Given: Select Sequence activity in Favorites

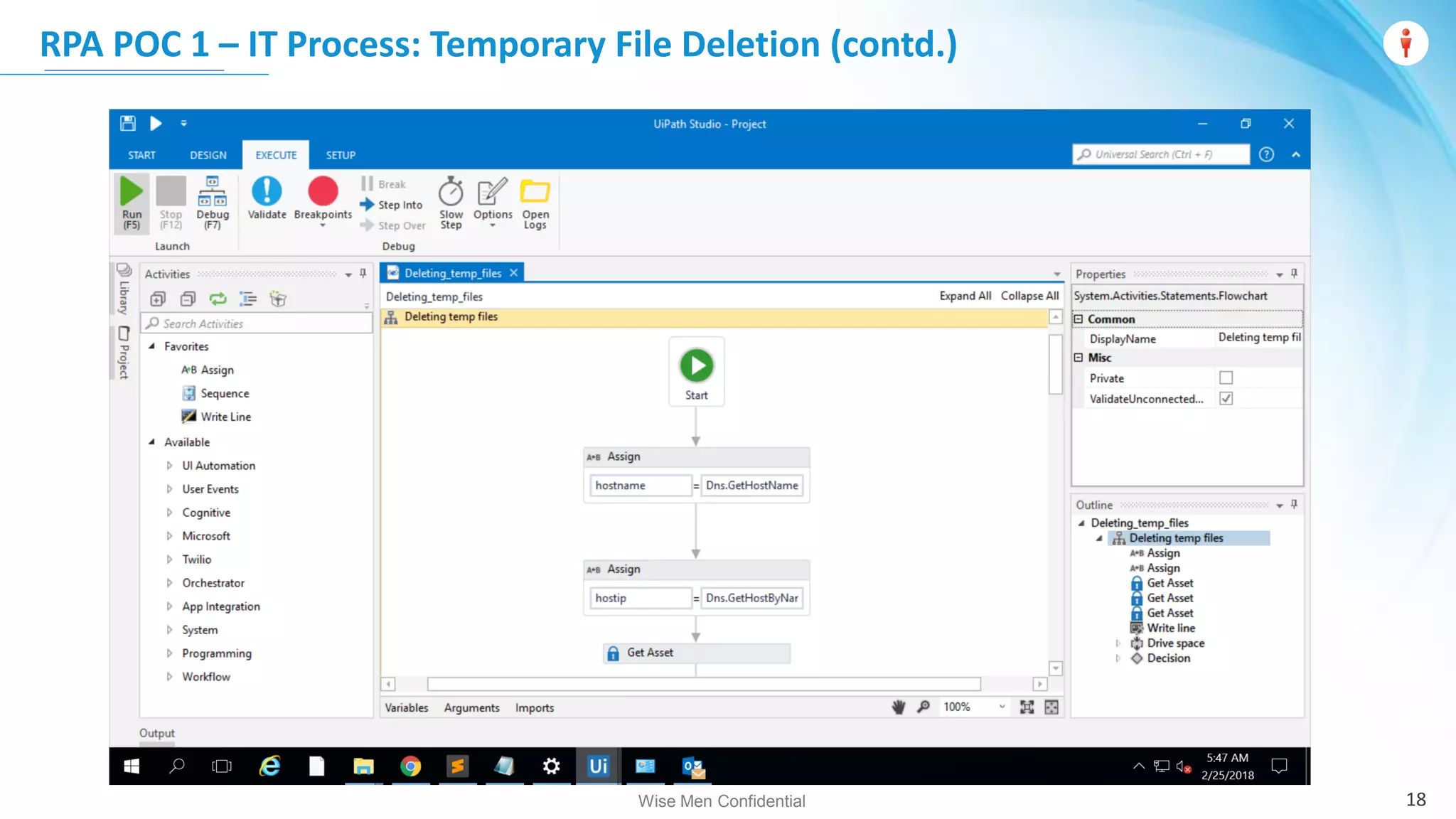Looking at the screenshot, I should click(216, 393).
